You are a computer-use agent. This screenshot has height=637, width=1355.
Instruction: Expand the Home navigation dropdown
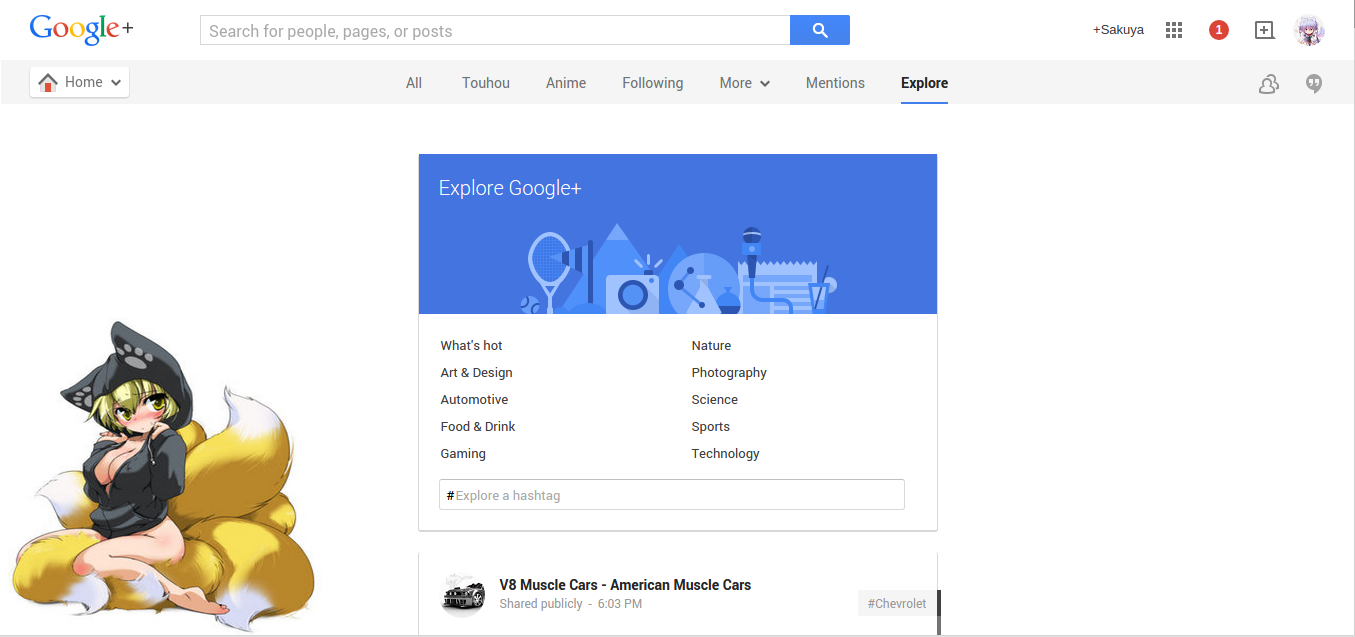pos(80,83)
